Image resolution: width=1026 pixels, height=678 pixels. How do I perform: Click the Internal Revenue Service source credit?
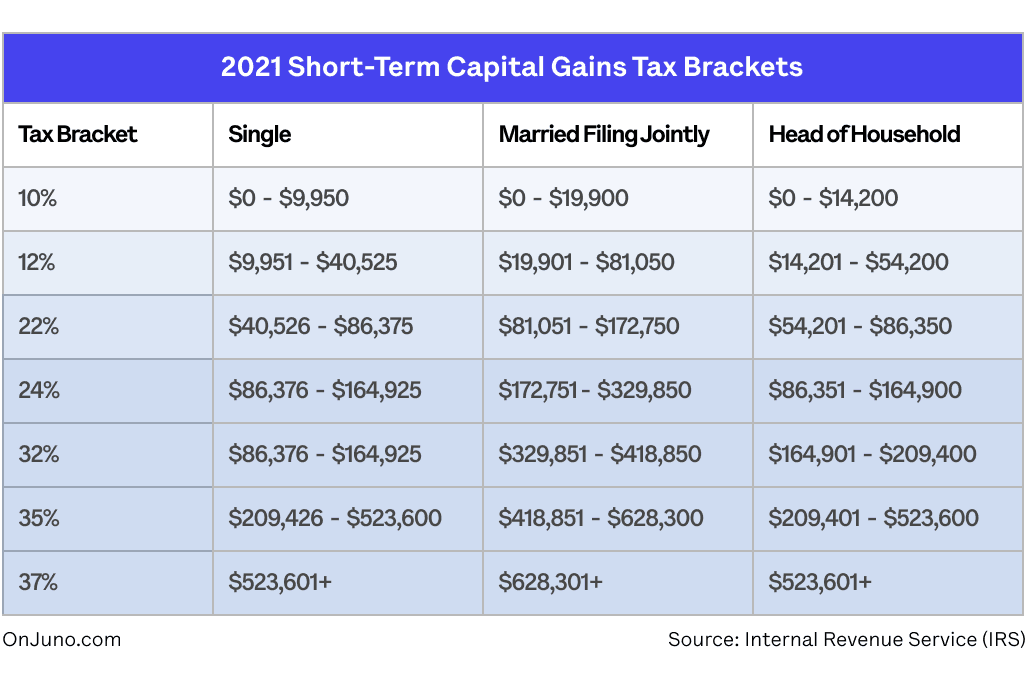coord(845,640)
